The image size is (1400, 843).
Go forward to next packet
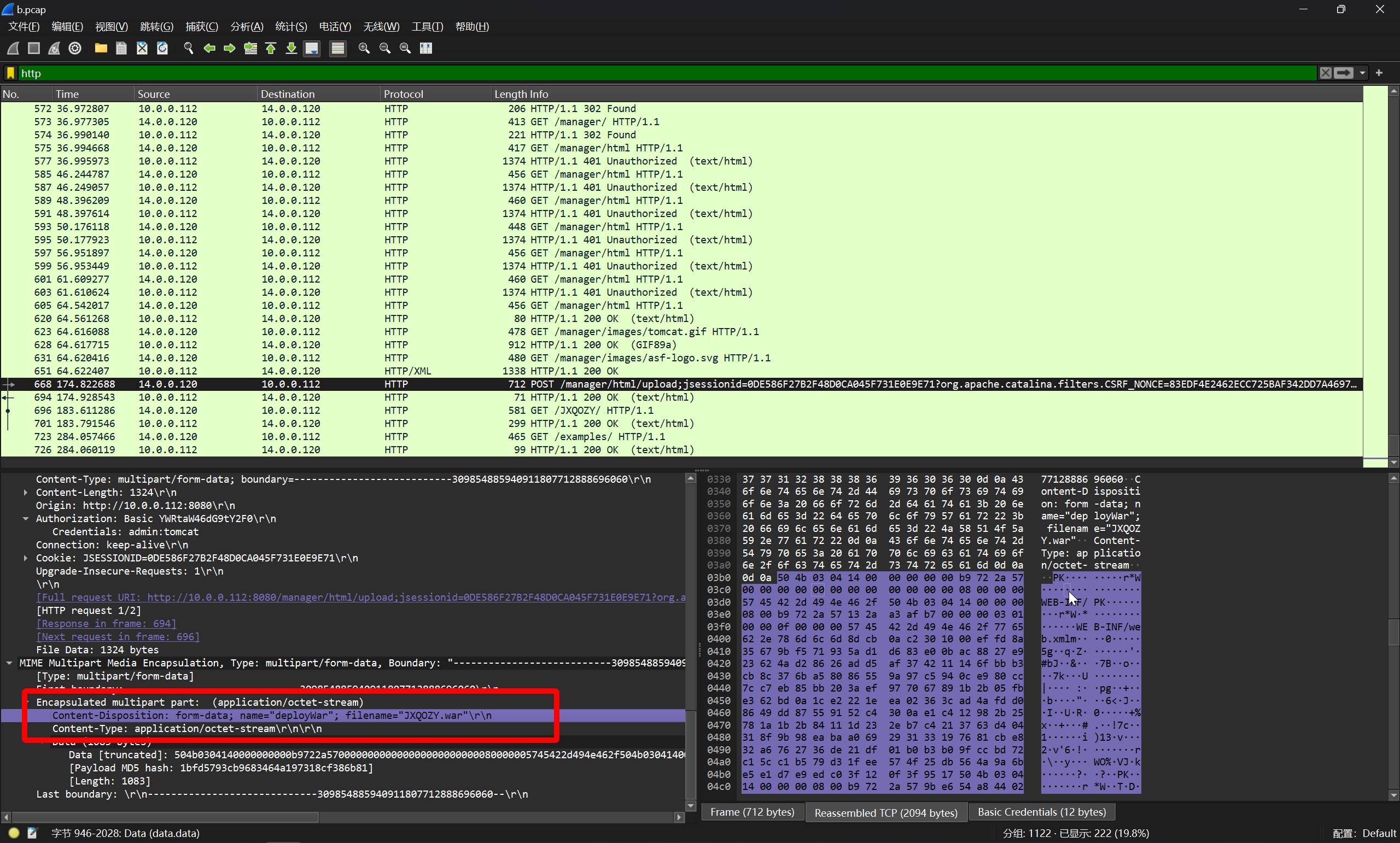point(230,48)
